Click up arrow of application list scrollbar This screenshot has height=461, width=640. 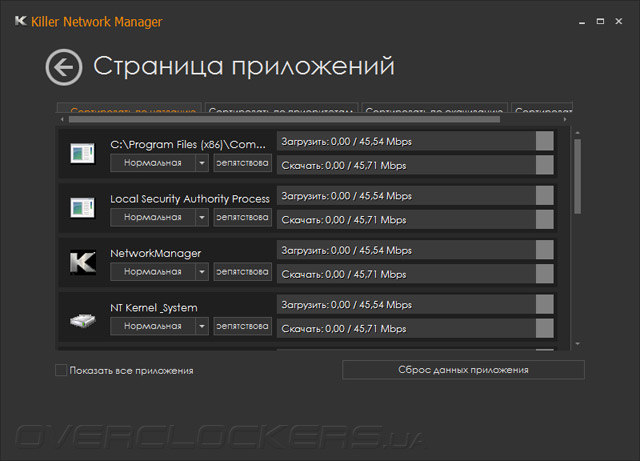point(577,133)
